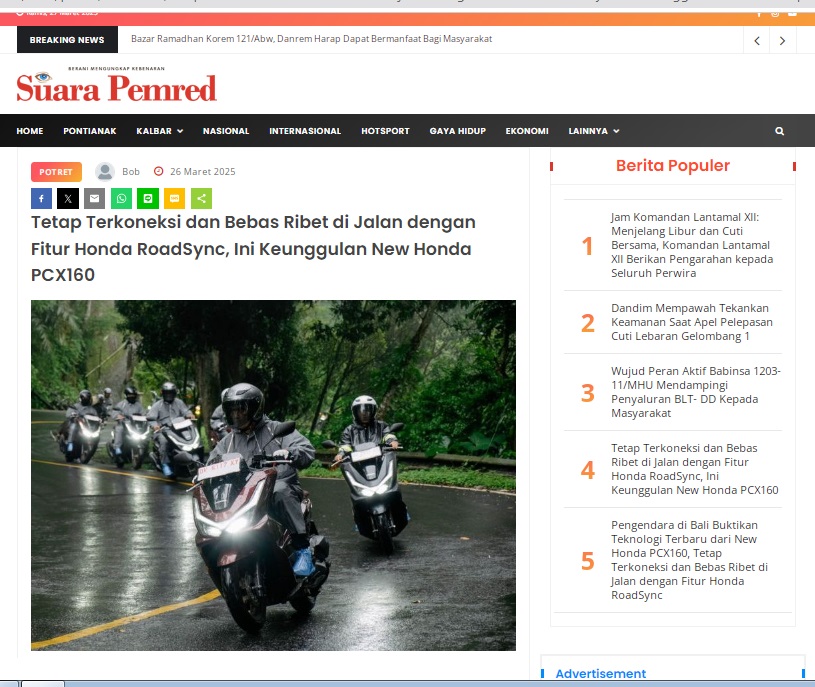Click the 'BREAKING NEWS' label
Image resolution: width=815 pixels, height=687 pixels.
point(67,40)
